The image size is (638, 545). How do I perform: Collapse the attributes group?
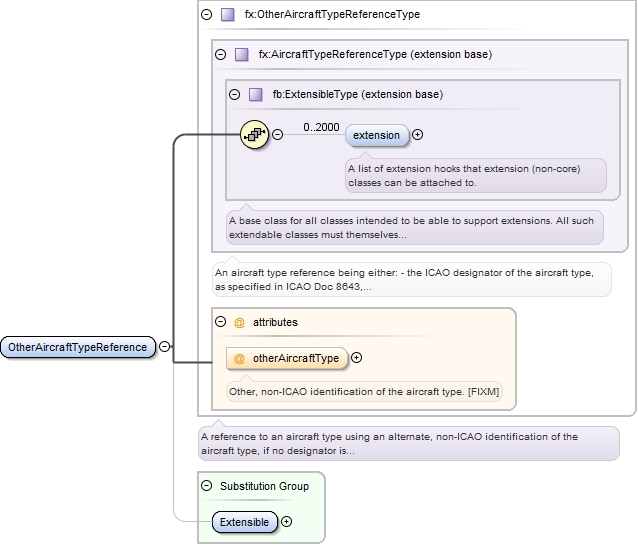(x=221, y=323)
